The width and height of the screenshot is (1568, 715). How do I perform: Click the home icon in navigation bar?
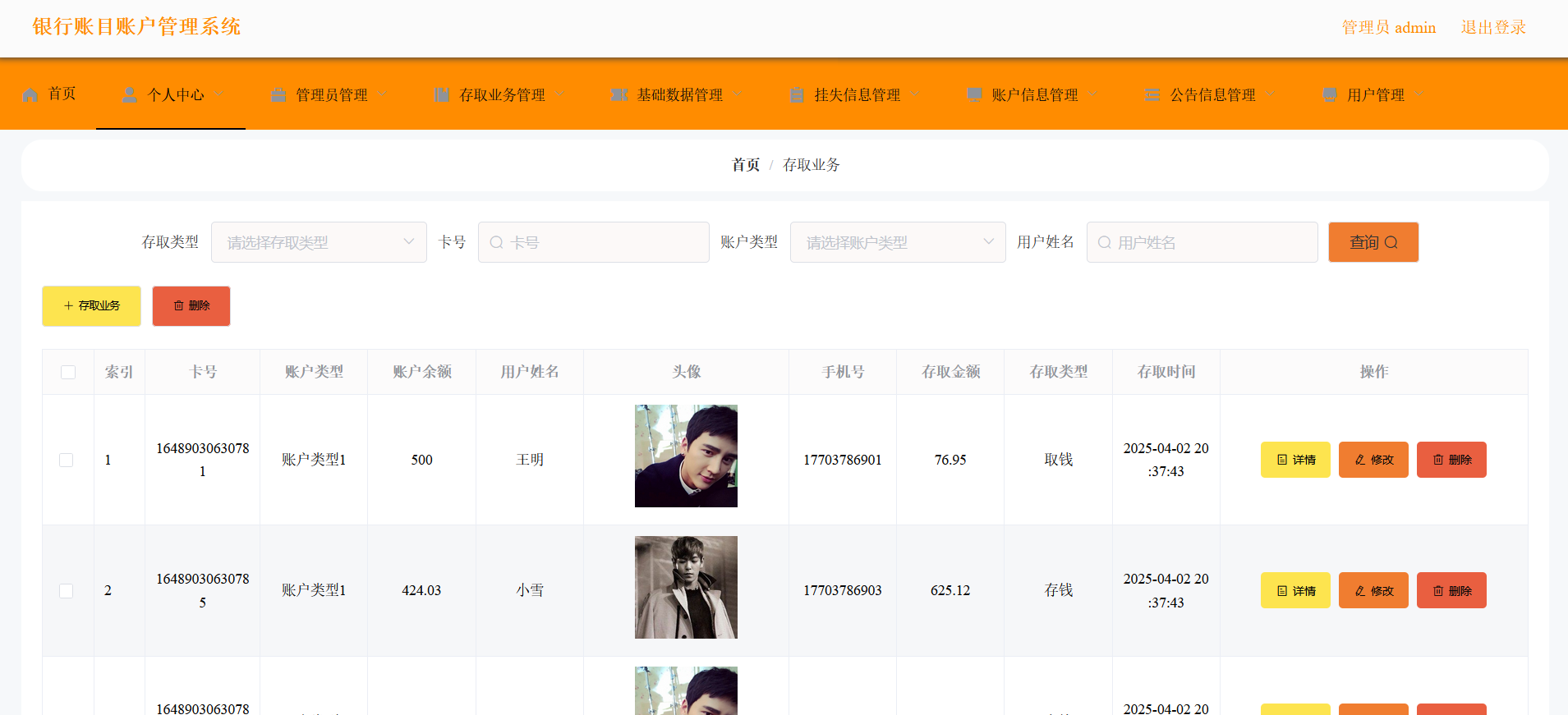[x=30, y=94]
